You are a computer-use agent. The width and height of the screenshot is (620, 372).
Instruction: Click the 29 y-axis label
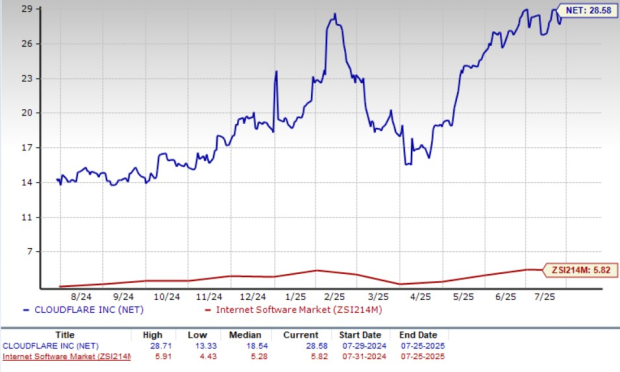[27, 9]
